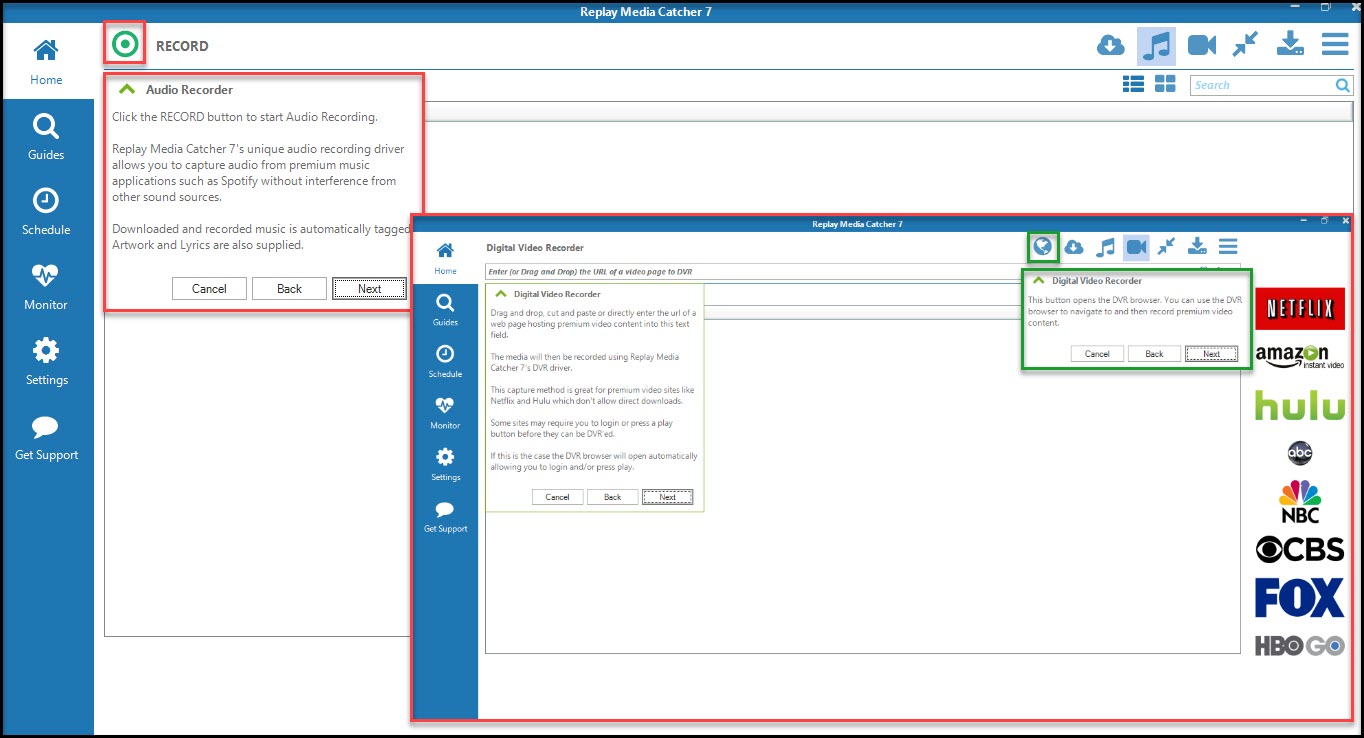Screen dimensions: 1364x738
Task: Select the CBS logo
Action: pos(1300,549)
